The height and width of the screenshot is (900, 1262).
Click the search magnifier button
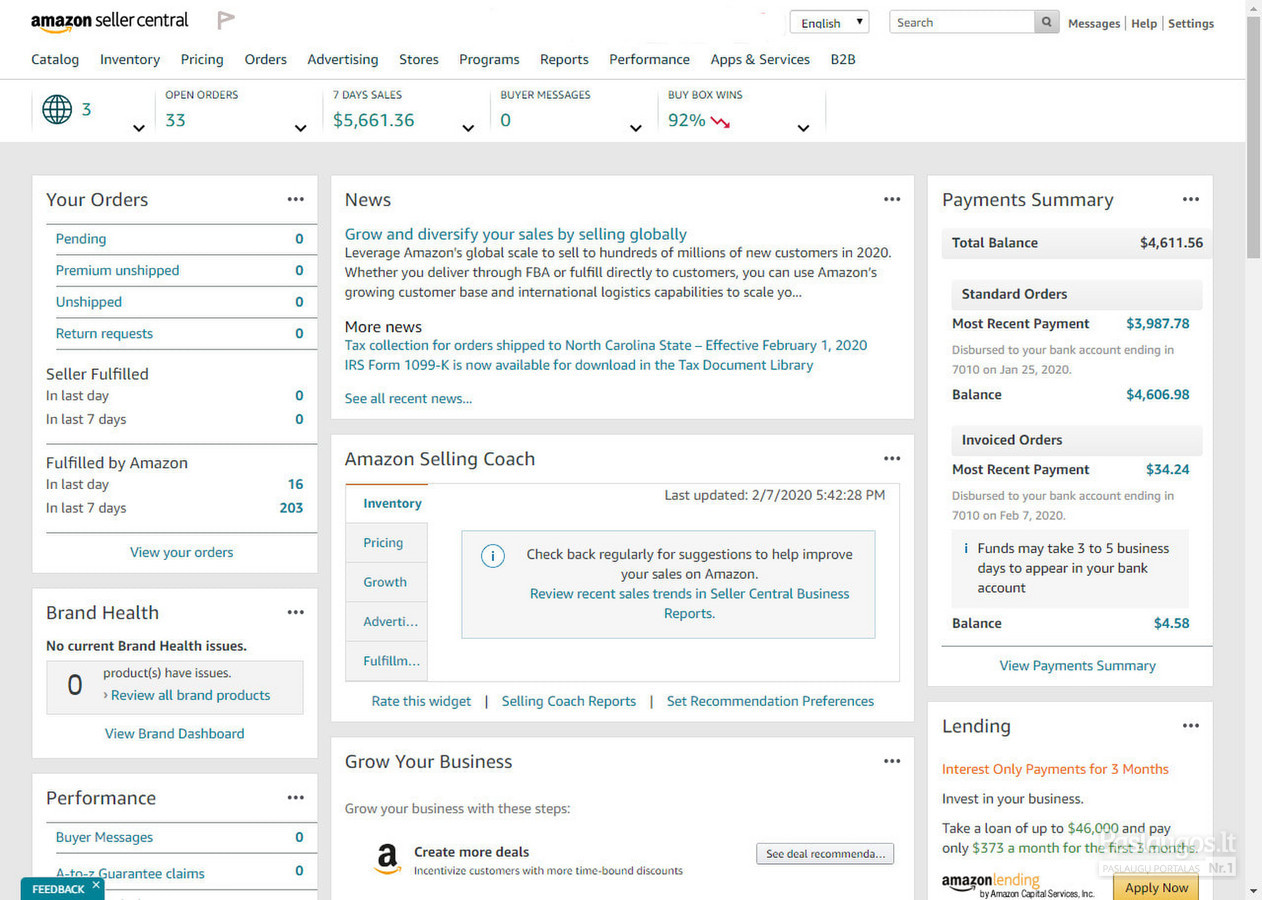click(x=1046, y=22)
